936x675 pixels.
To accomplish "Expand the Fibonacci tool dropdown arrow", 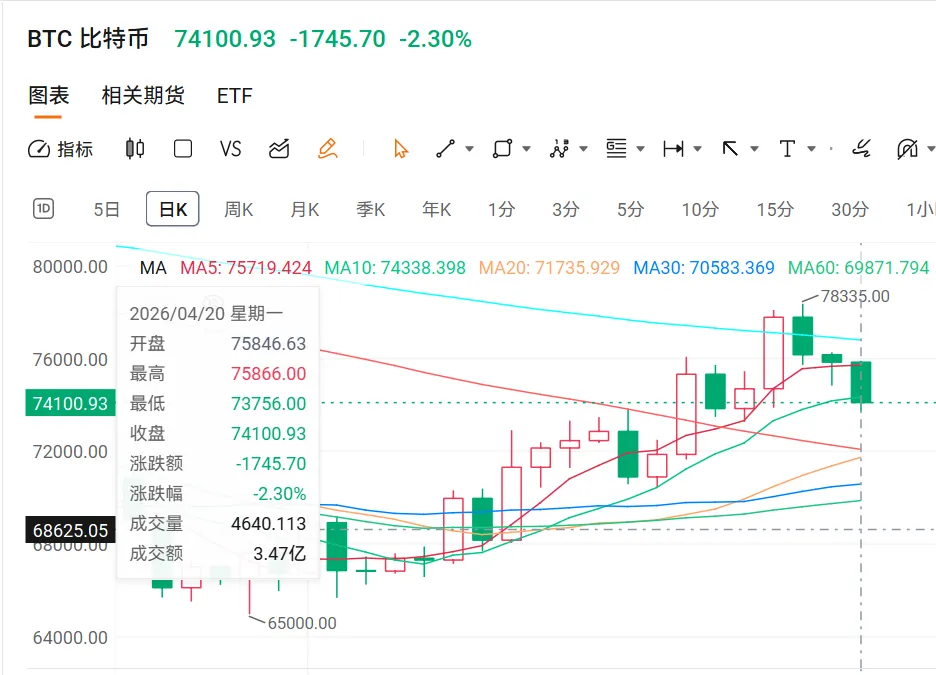I will 641,149.
